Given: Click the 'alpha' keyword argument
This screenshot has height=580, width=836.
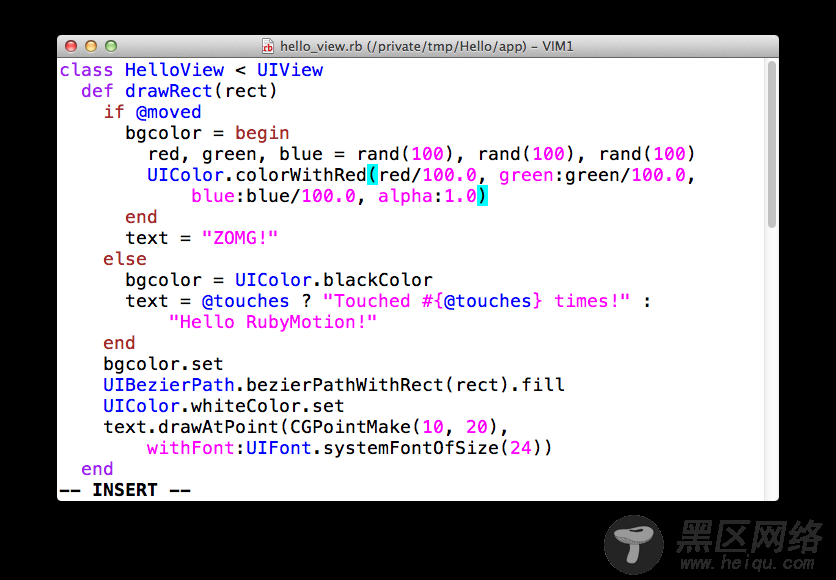Looking at the screenshot, I should [x=405, y=196].
